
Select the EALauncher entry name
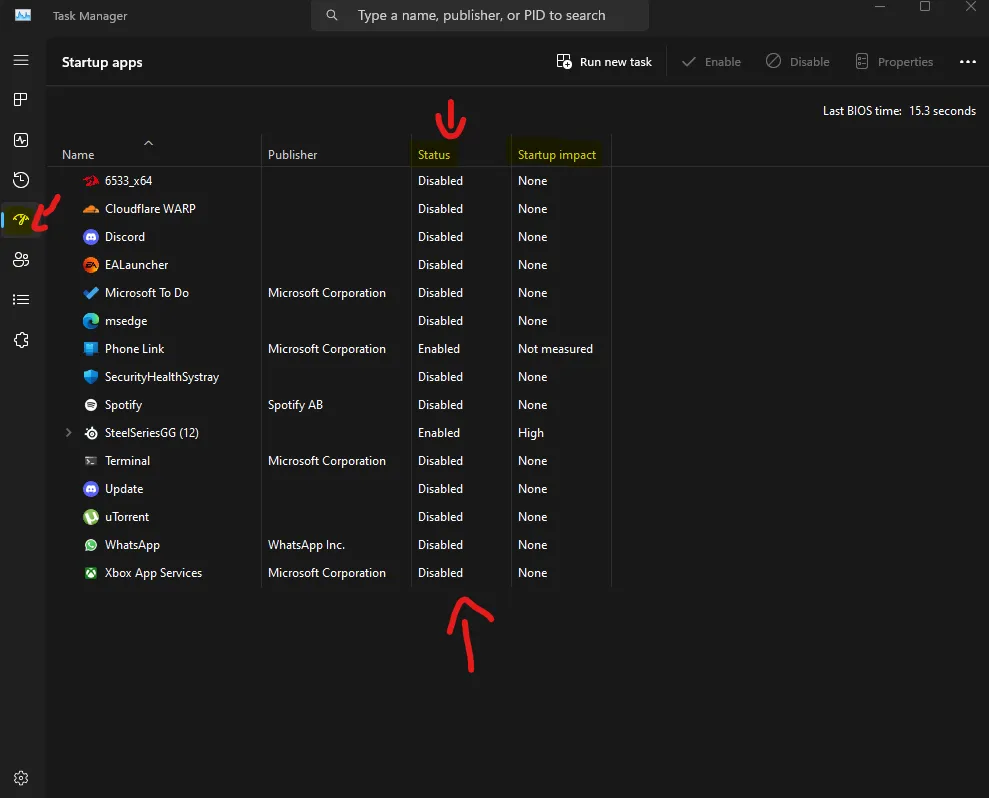(x=136, y=265)
